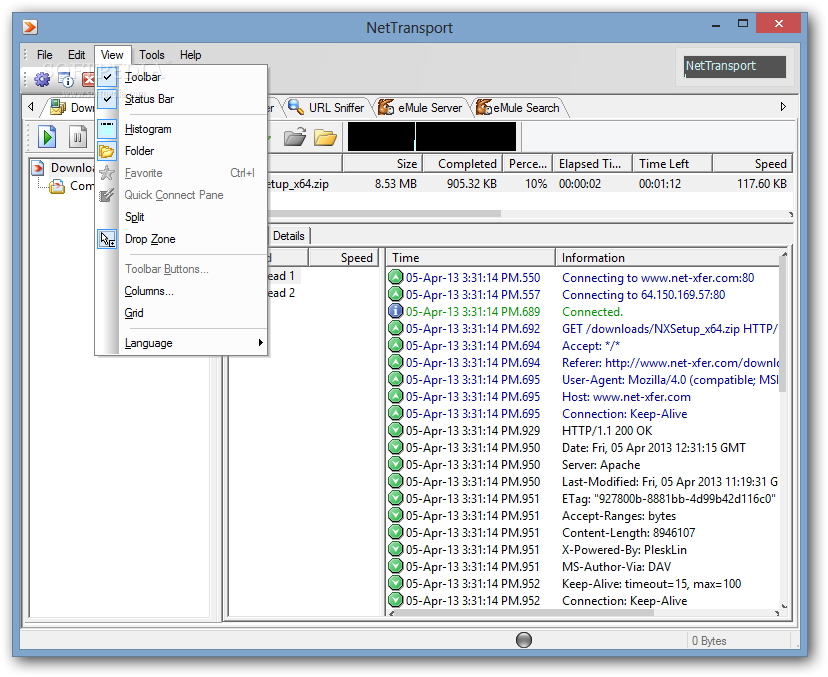
Task: Click the yellow open folder toolbar icon
Action: [325, 137]
